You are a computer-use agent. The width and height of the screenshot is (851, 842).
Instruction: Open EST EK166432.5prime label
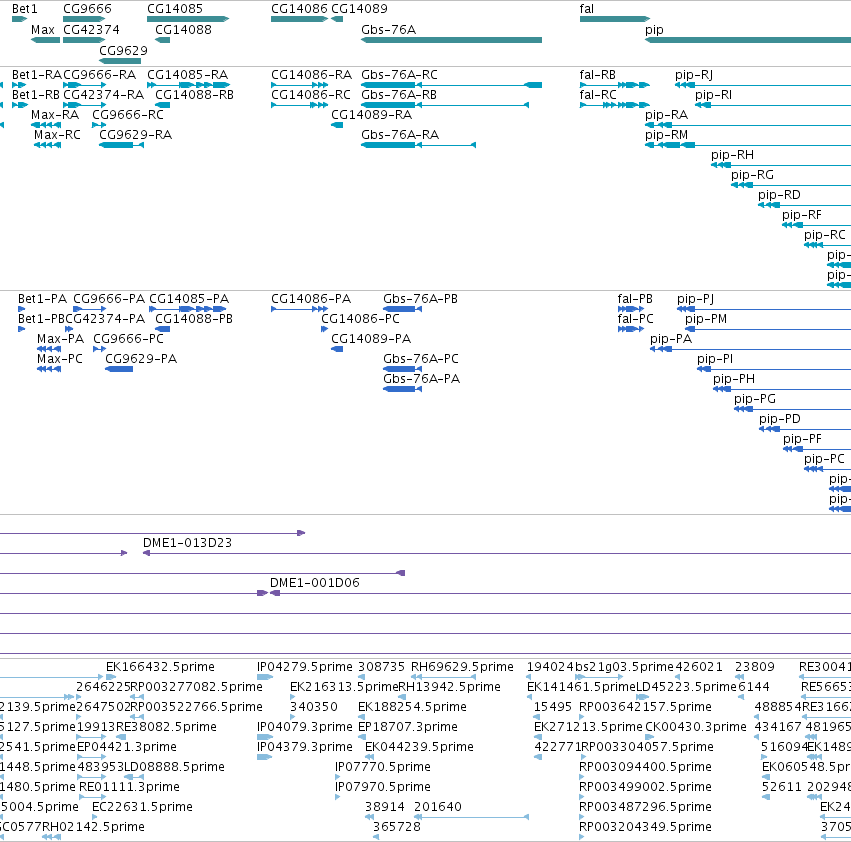pos(161,667)
